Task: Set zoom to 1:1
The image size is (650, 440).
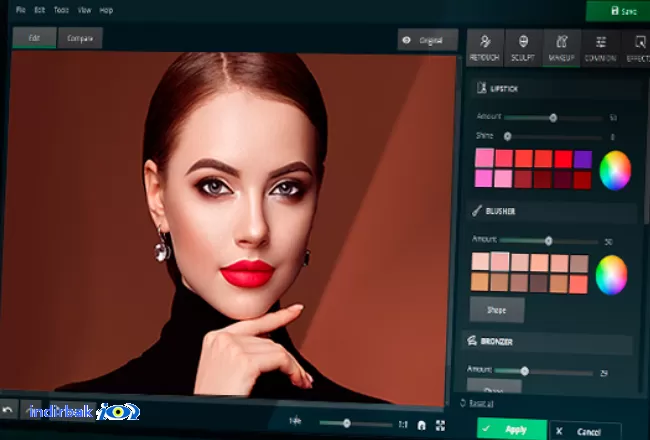Action: click(x=403, y=425)
